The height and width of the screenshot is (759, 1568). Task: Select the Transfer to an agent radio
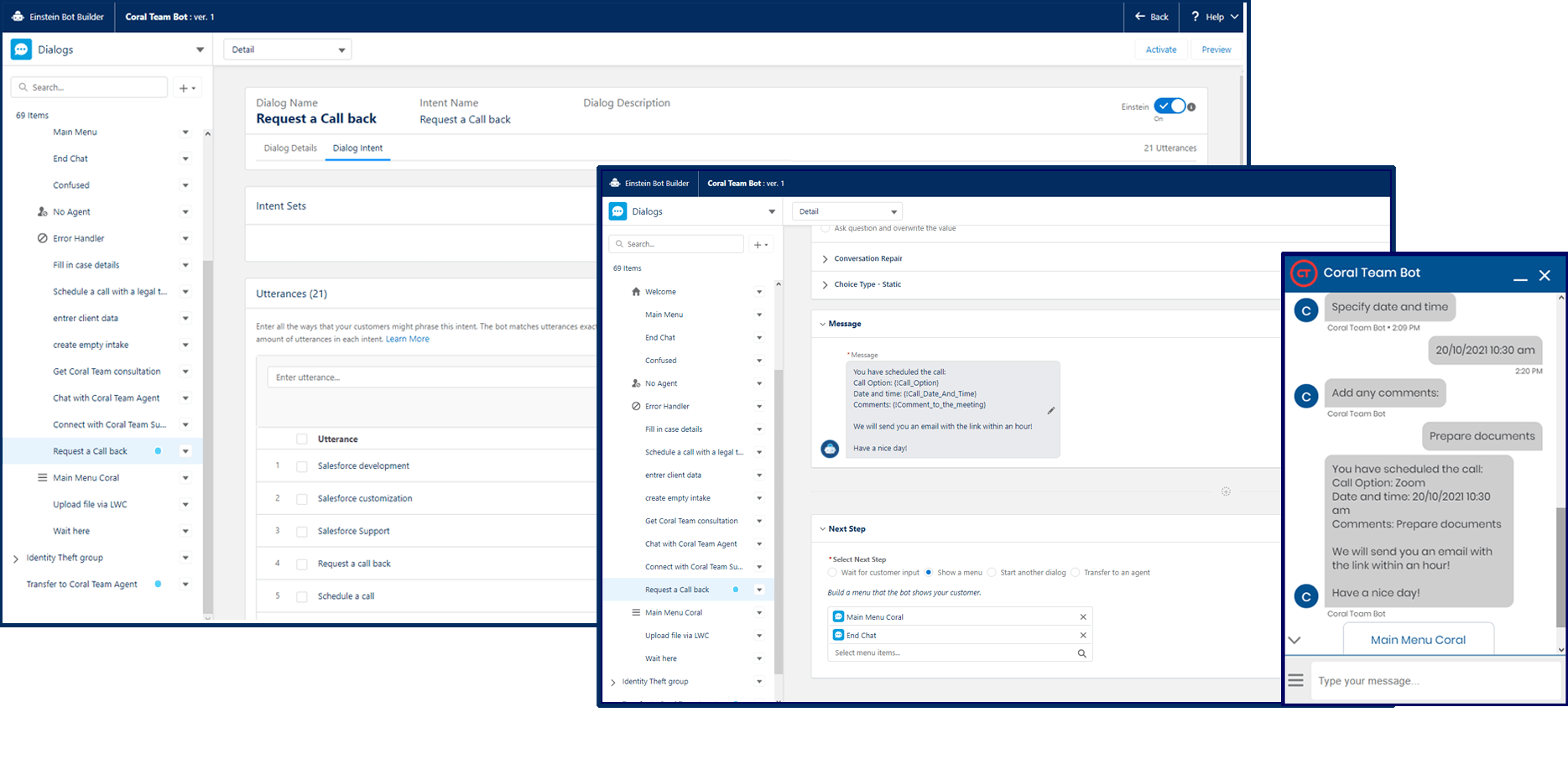pyautogui.click(x=1075, y=573)
